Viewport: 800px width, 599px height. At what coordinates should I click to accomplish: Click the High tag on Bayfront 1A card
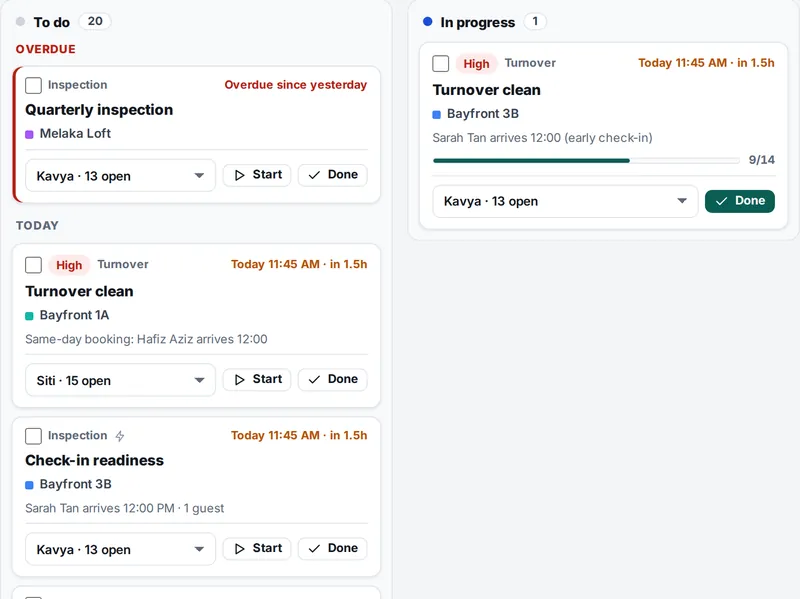click(69, 265)
